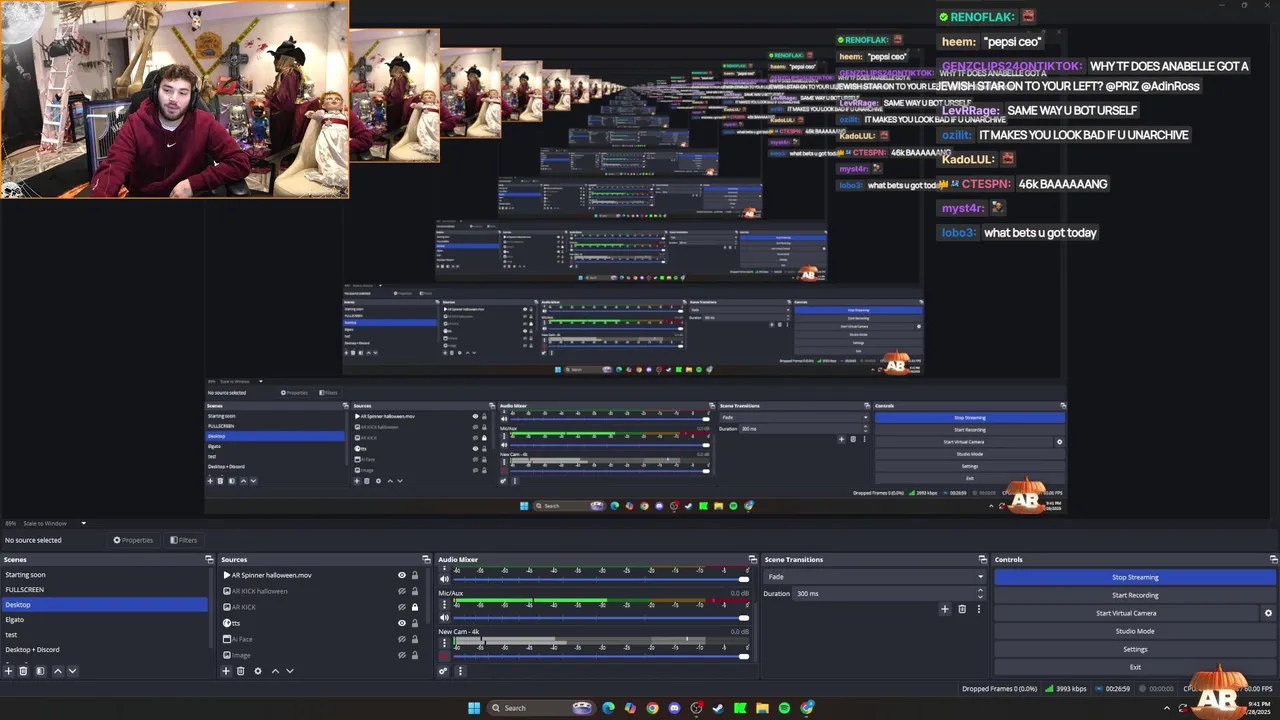Select the Desktop + Discord scene

[104, 650]
